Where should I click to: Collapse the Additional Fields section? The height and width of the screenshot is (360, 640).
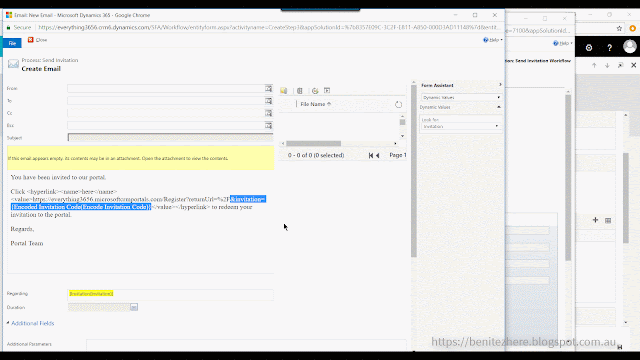31,323
